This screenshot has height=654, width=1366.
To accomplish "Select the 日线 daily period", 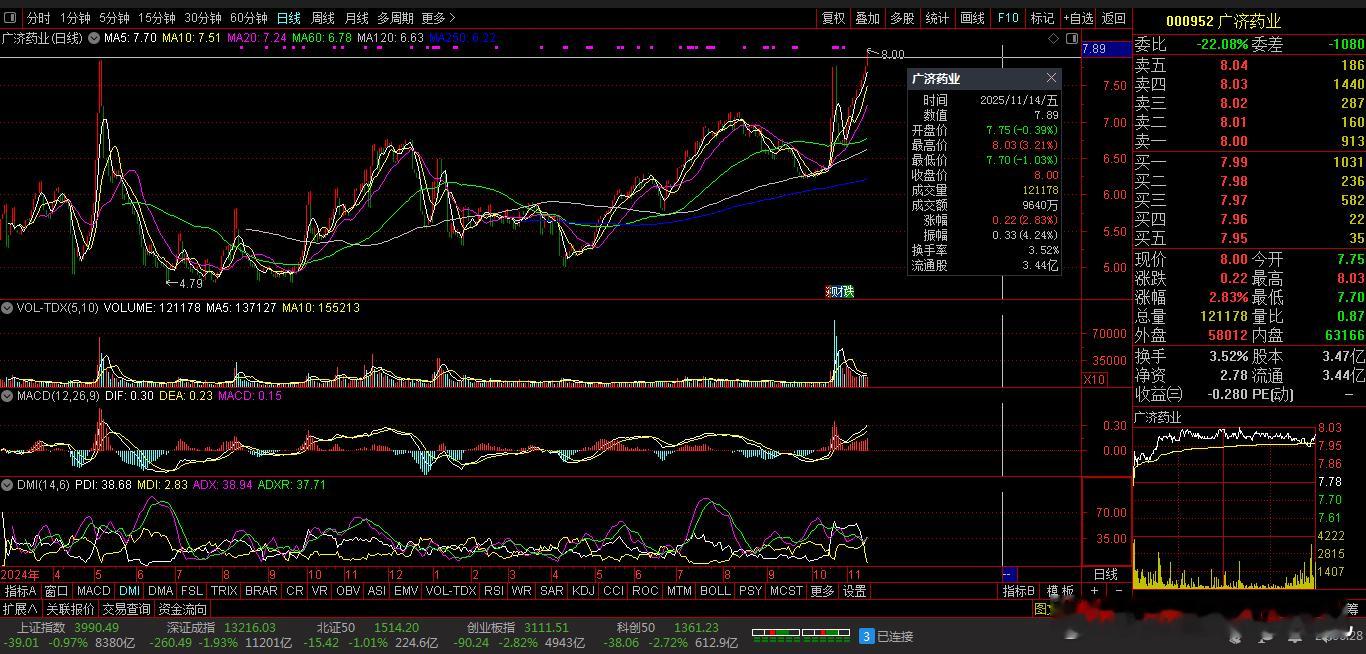I will (288, 18).
